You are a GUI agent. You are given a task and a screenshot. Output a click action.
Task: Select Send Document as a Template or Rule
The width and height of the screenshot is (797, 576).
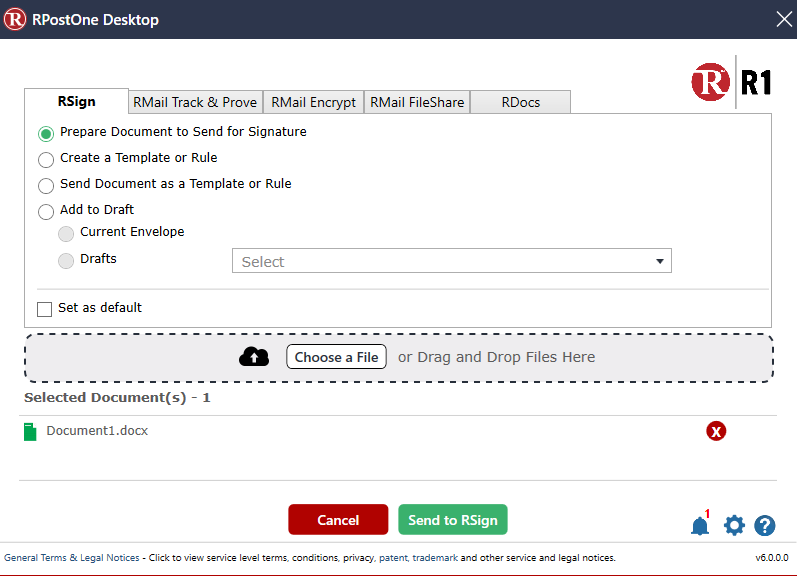click(x=46, y=186)
